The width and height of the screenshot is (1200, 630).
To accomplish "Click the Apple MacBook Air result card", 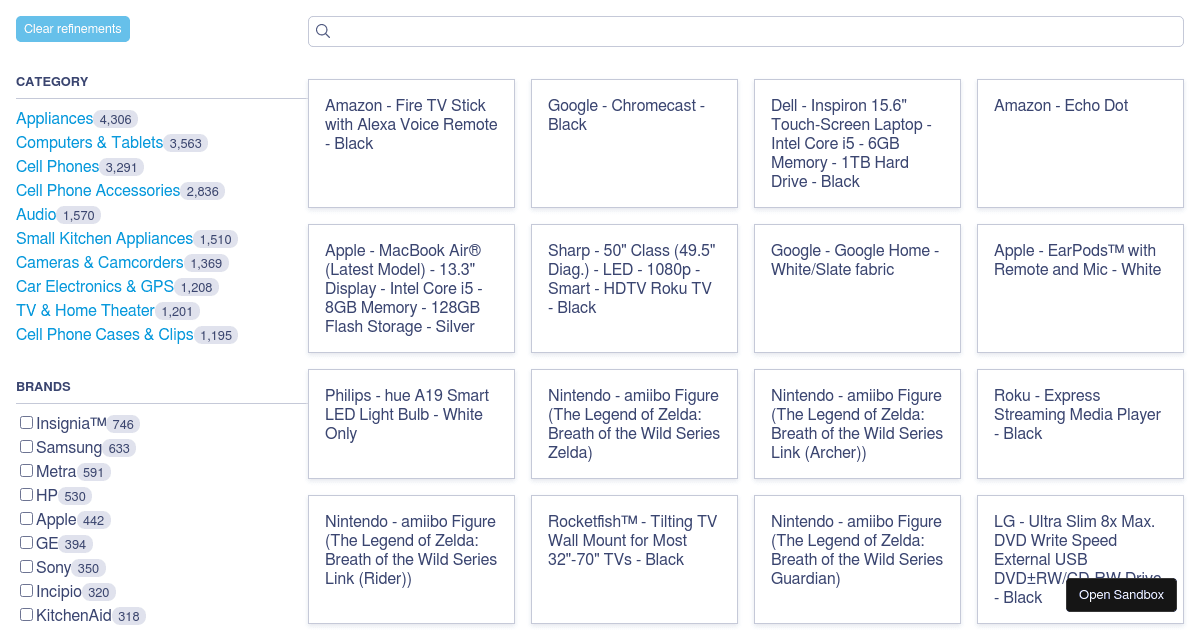I will click(x=411, y=288).
